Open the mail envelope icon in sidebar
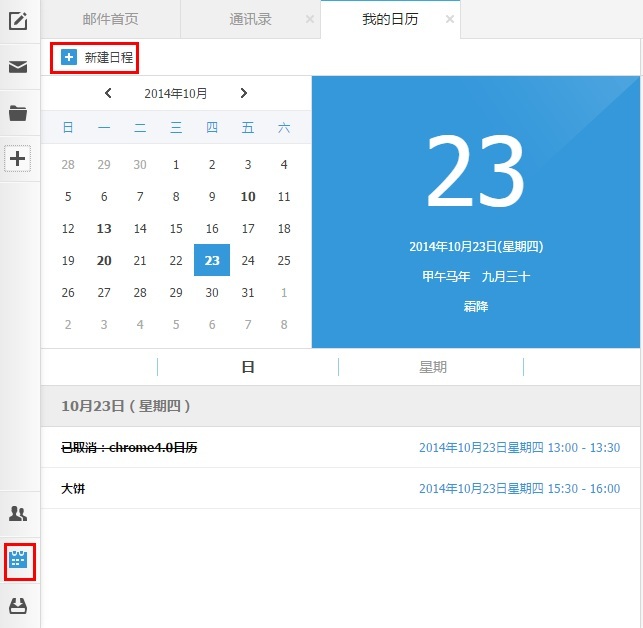The width and height of the screenshot is (643, 628). (x=18, y=67)
